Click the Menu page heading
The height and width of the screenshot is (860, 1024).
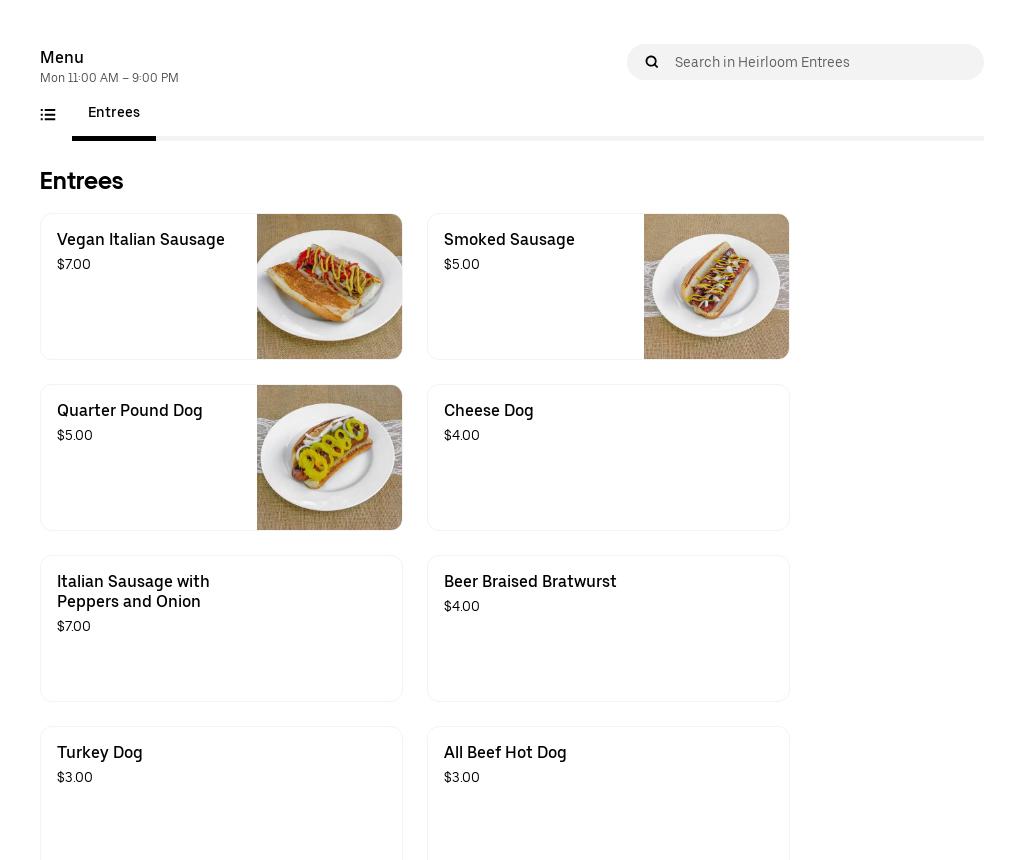point(61,58)
